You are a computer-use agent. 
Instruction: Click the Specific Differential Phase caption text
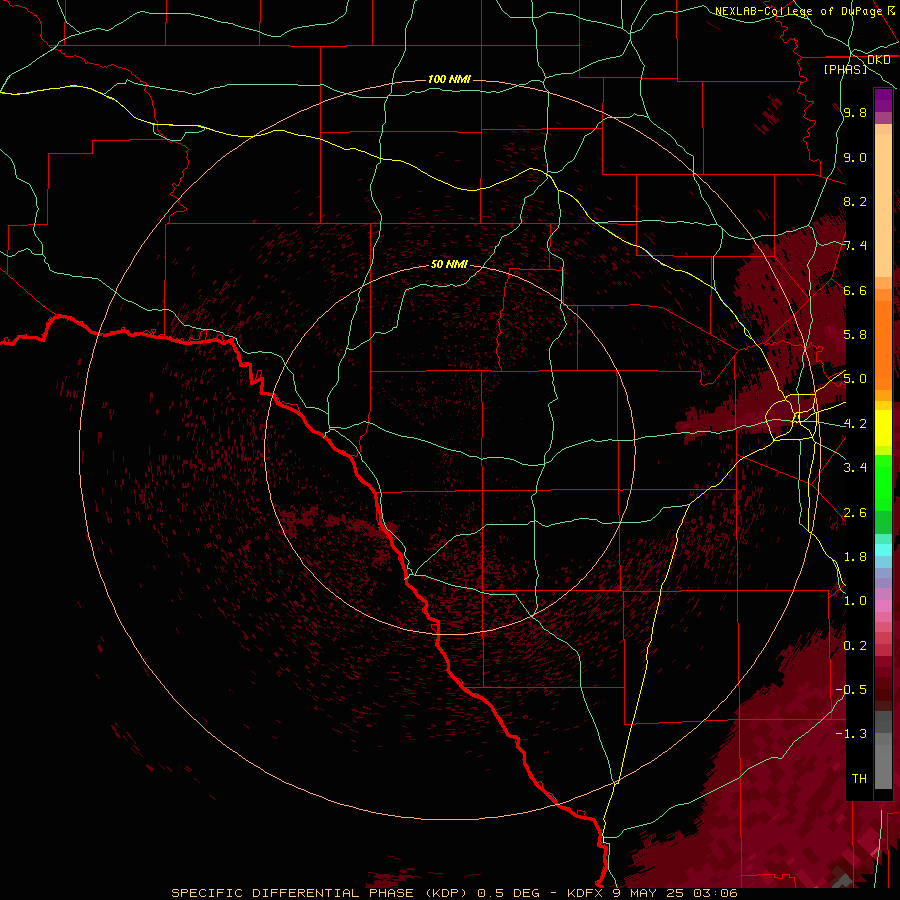coord(454,893)
